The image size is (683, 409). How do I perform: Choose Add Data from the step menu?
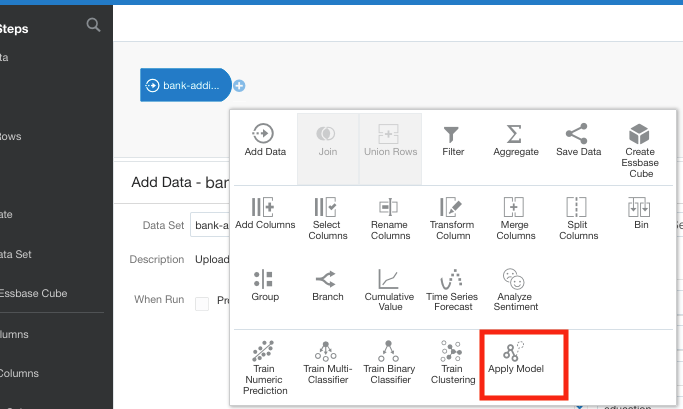[x=265, y=141]
